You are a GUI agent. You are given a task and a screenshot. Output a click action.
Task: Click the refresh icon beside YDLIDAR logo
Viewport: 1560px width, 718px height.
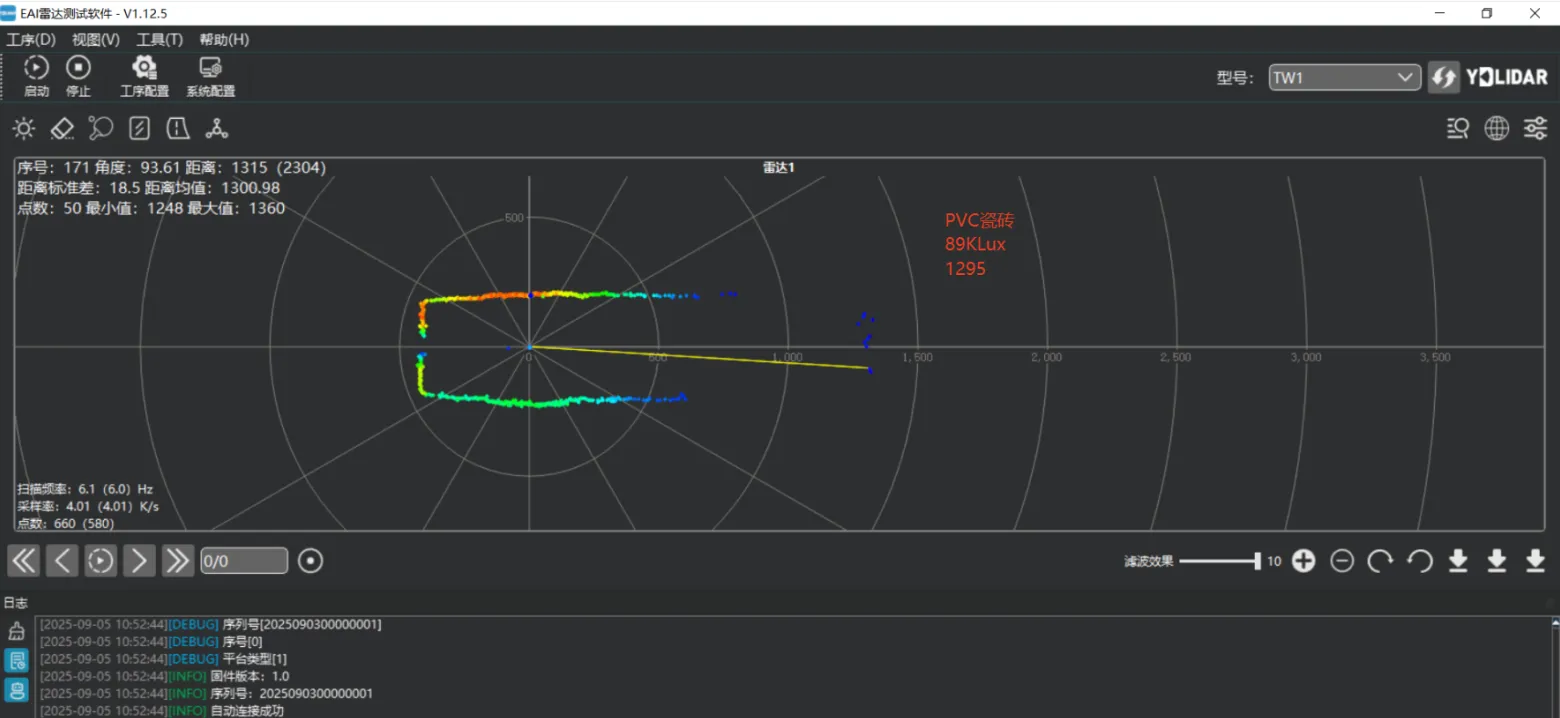pos(1443,78)
